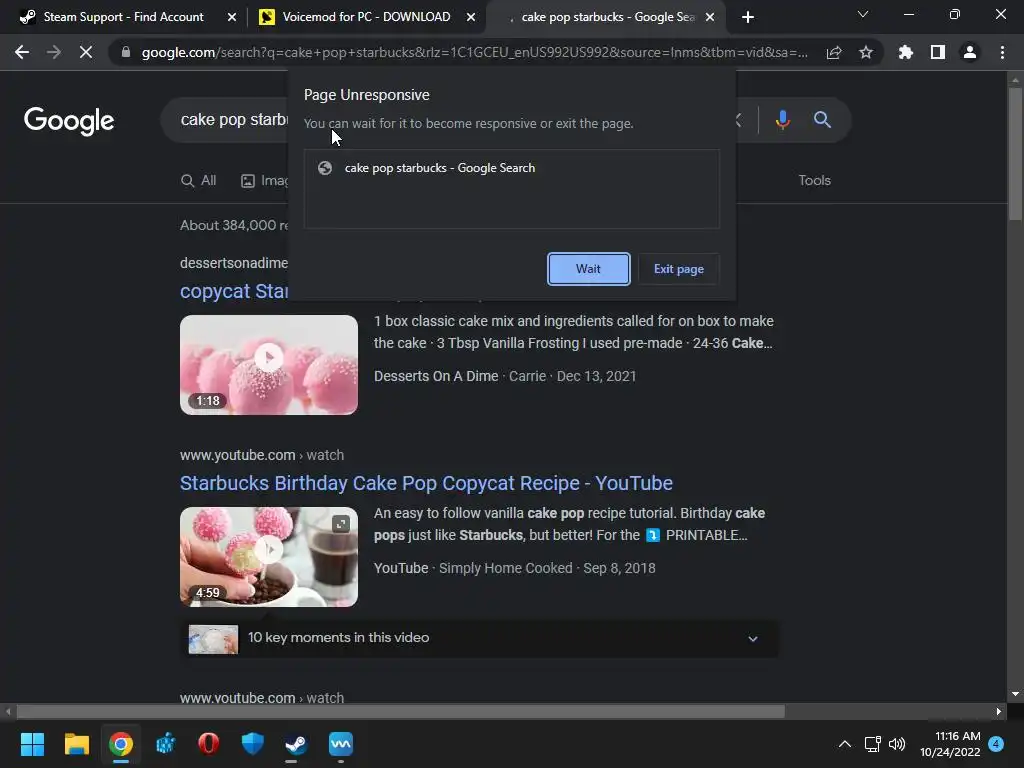Open the blue shield security app in taskbar

[x=252, y=744]
